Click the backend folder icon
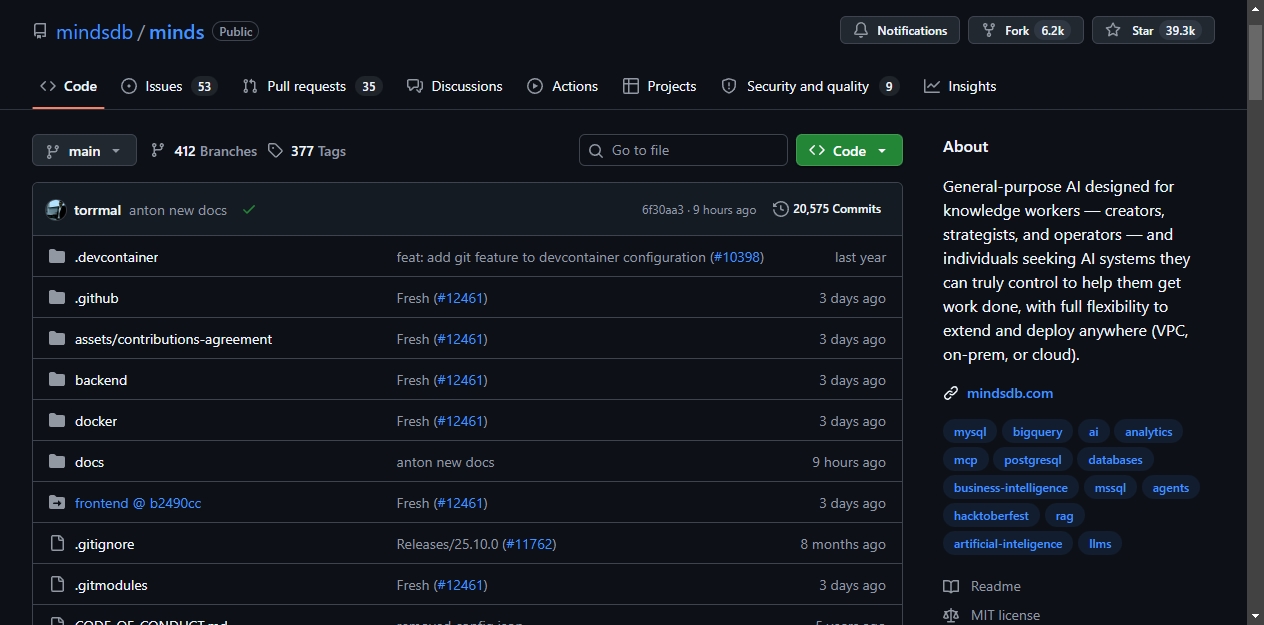 point(57,380)
